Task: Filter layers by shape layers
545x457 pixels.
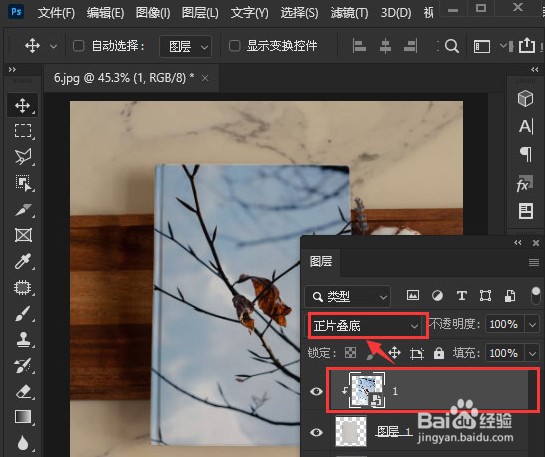Action: click(485, 296)
